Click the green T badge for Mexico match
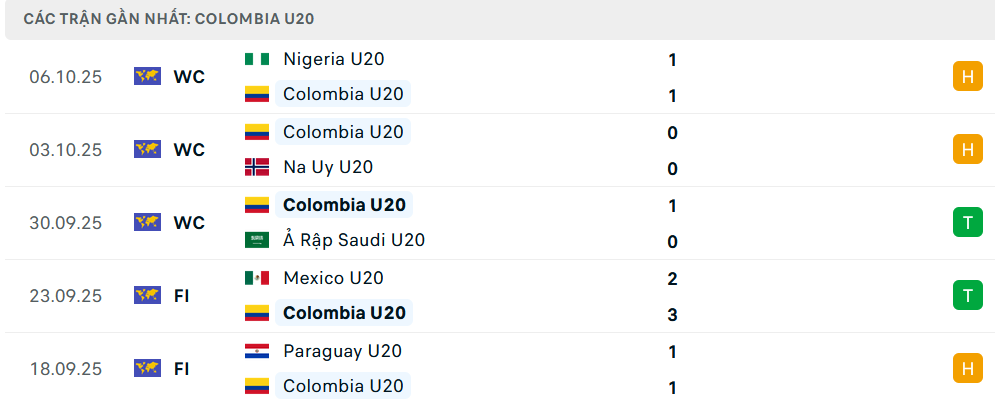This screenshot has height=400, width=995. (967, 295)
